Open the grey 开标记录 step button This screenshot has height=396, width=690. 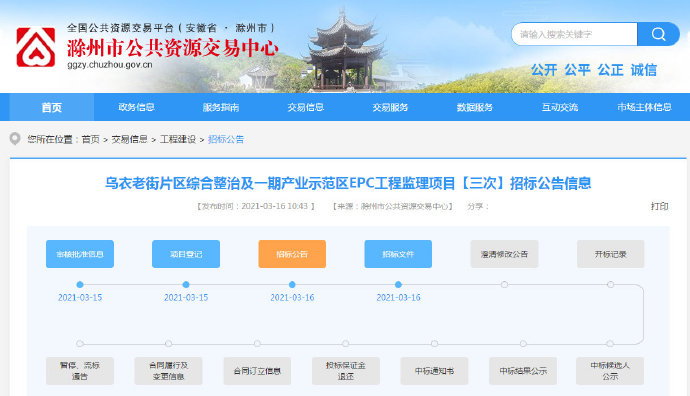pyautogui.click(x=610, y=254)
